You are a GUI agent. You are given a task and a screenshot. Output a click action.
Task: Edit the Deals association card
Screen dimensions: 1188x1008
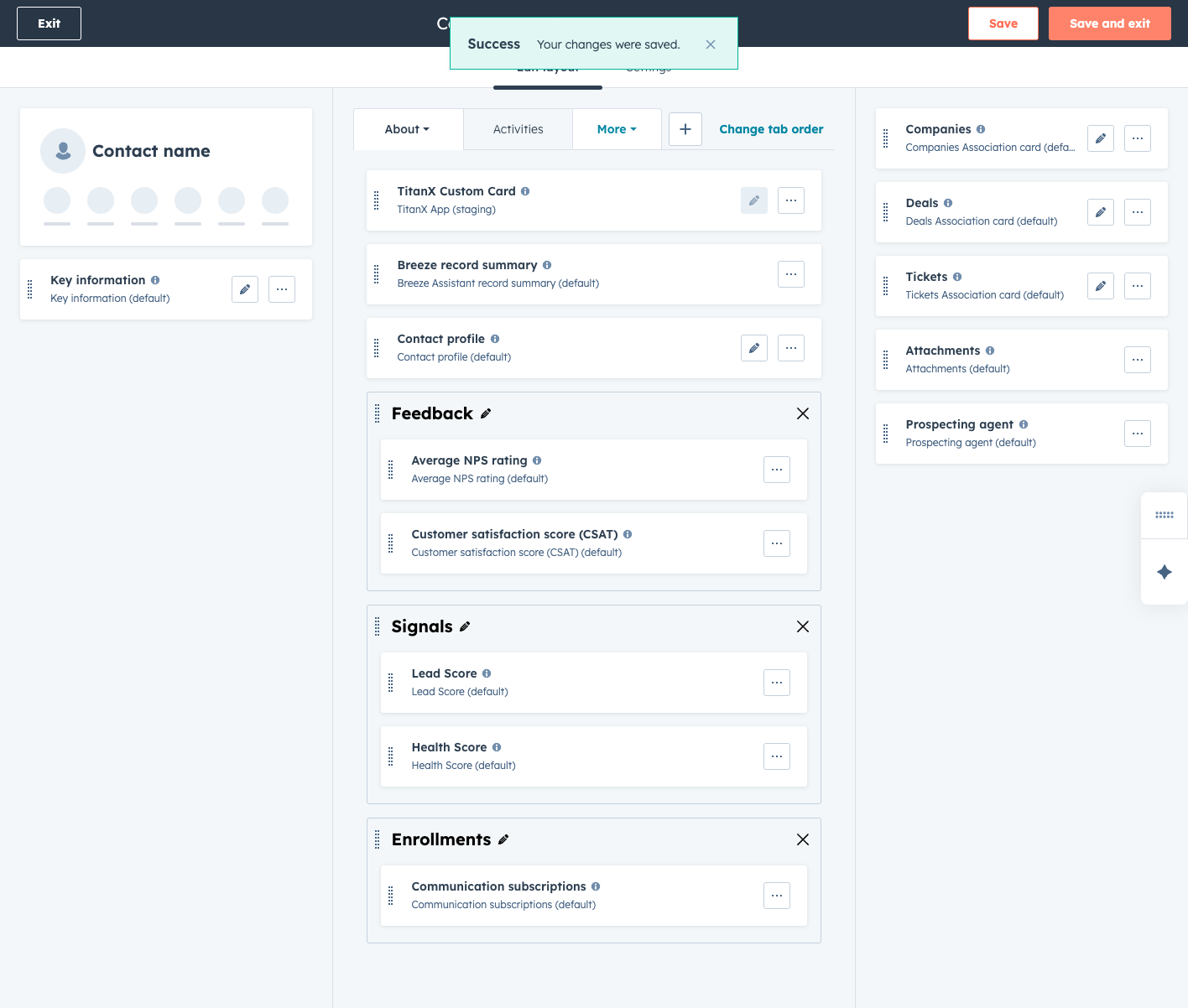(1101, 212)
